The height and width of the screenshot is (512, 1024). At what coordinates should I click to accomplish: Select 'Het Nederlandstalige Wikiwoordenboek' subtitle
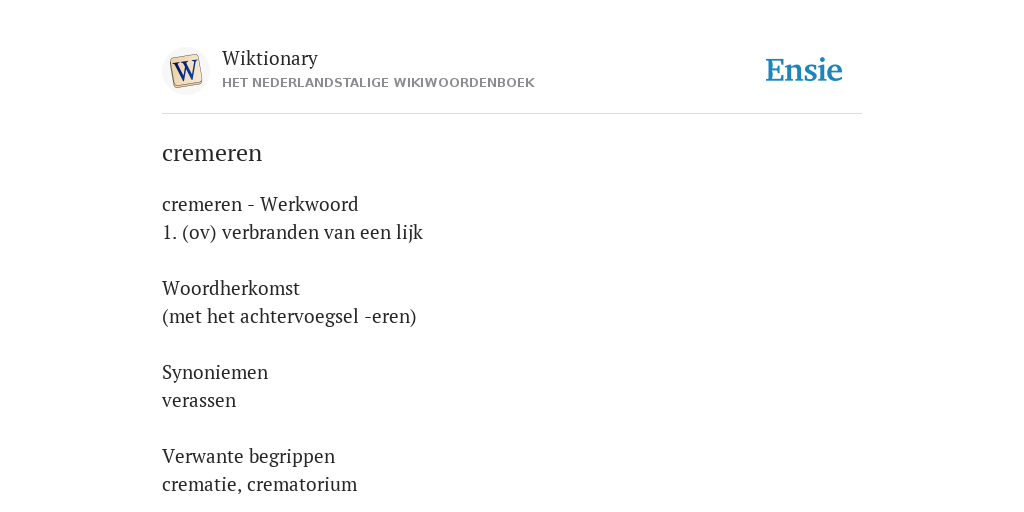[x=378, y=83]
